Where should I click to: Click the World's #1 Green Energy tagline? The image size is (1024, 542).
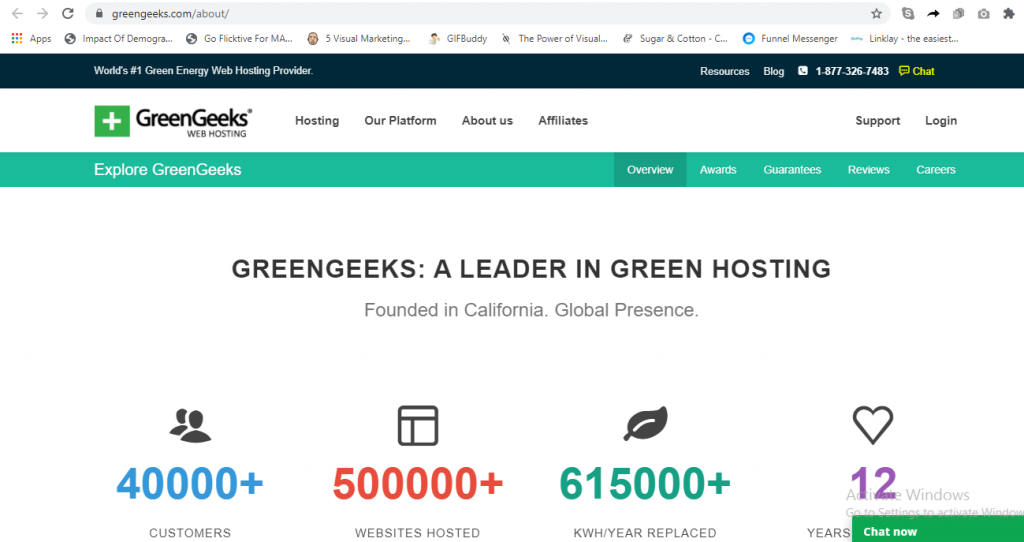click(204, 71)
